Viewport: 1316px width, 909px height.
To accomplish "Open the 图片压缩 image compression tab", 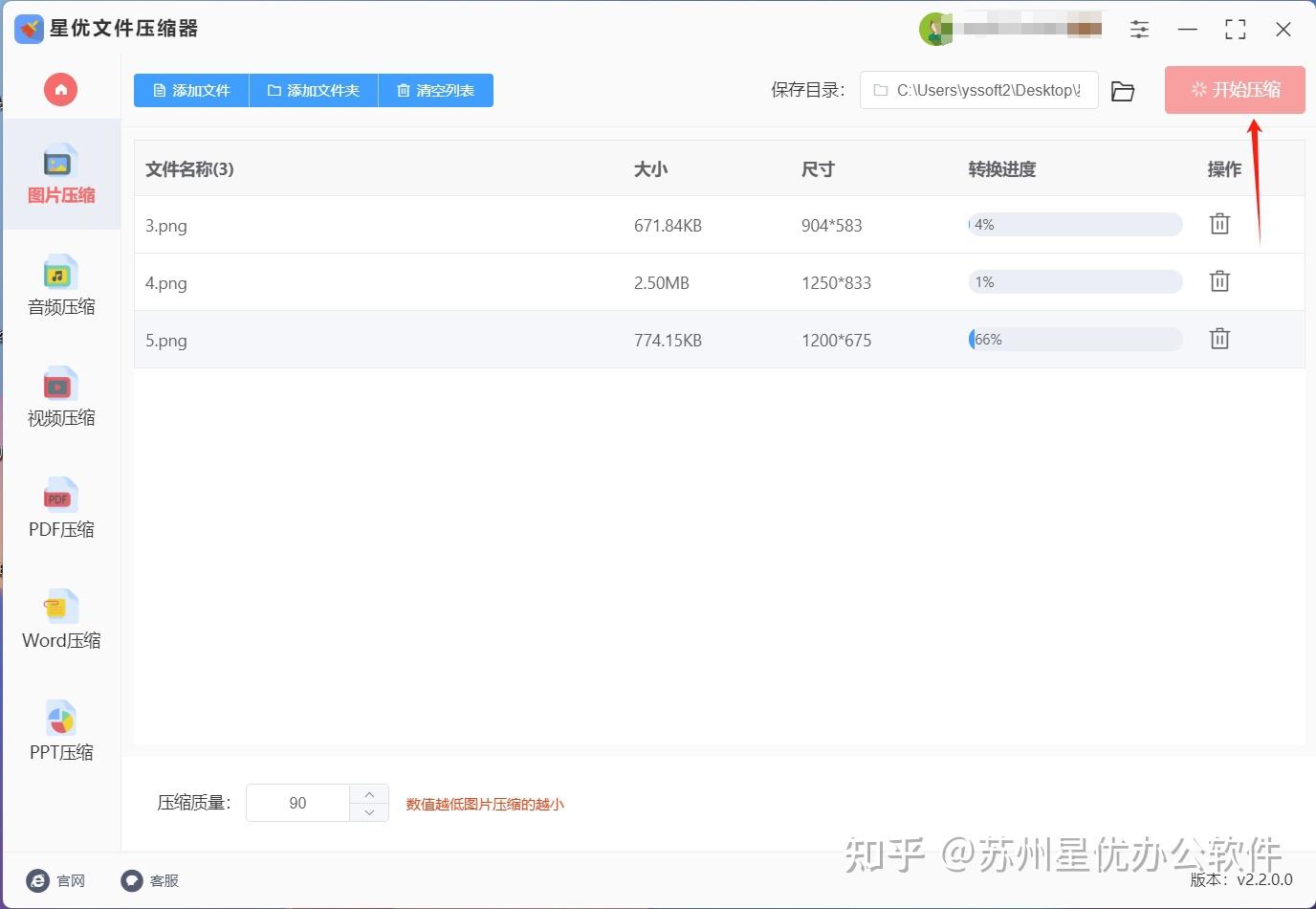I will click(61, 175).
